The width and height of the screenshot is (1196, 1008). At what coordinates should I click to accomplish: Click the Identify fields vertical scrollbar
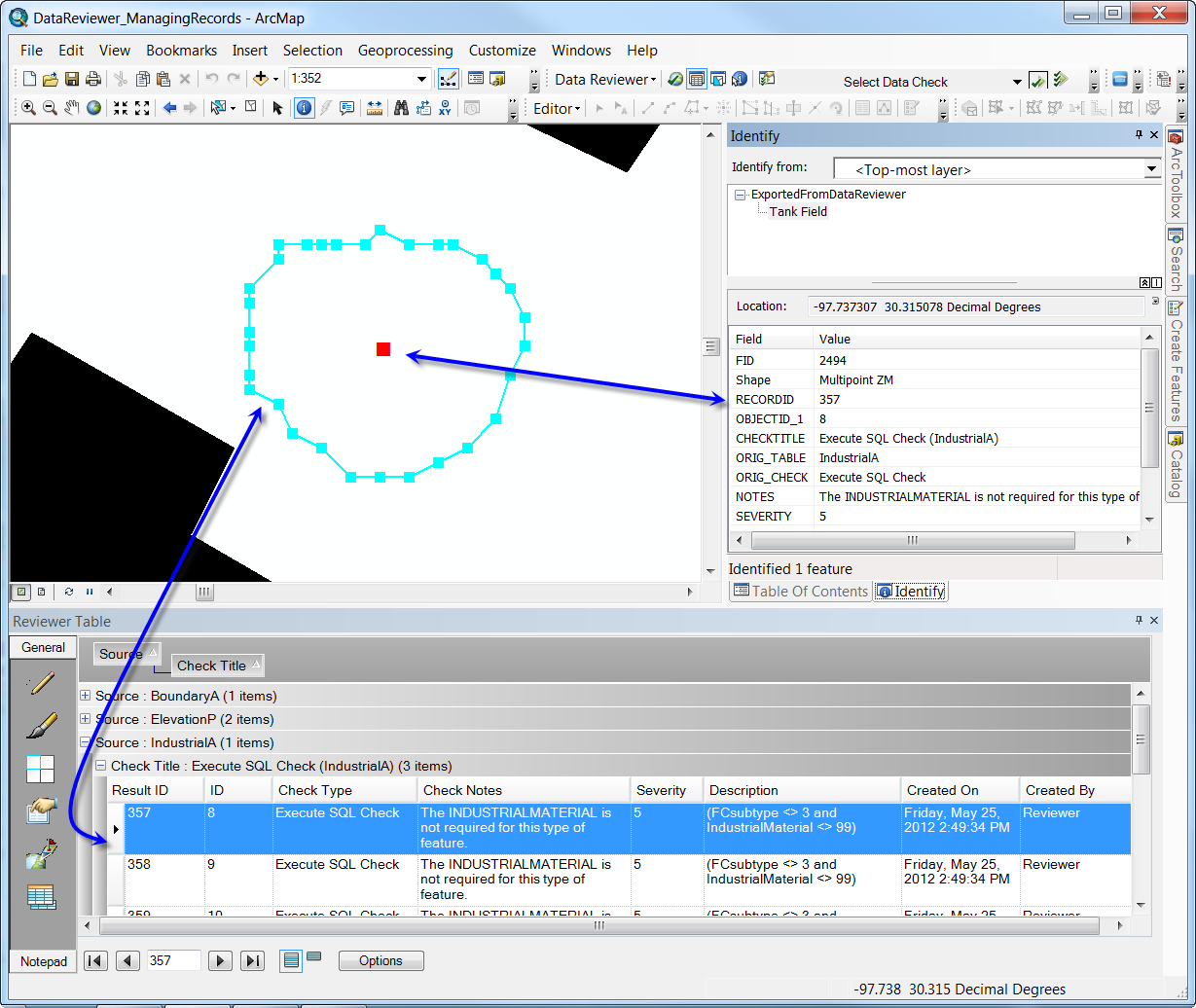(1150, 407)
